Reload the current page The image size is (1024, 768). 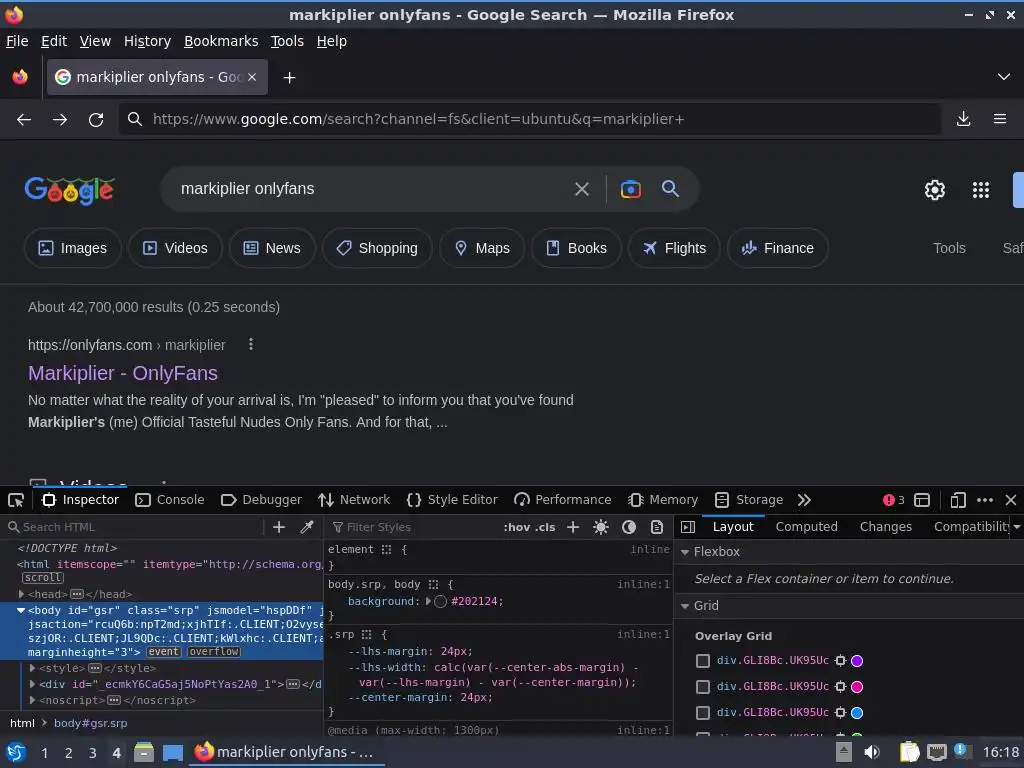(x=96, y=120)
